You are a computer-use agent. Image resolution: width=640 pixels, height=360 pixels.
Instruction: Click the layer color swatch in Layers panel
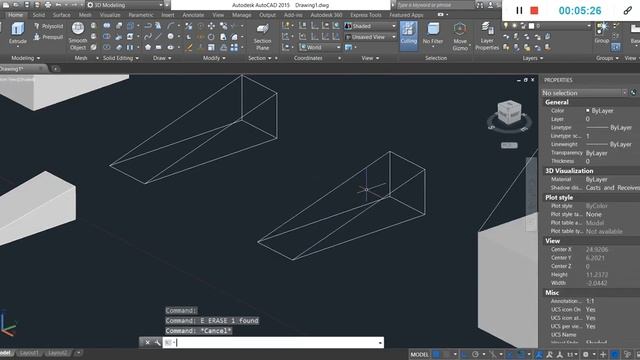tap(531, 26)
